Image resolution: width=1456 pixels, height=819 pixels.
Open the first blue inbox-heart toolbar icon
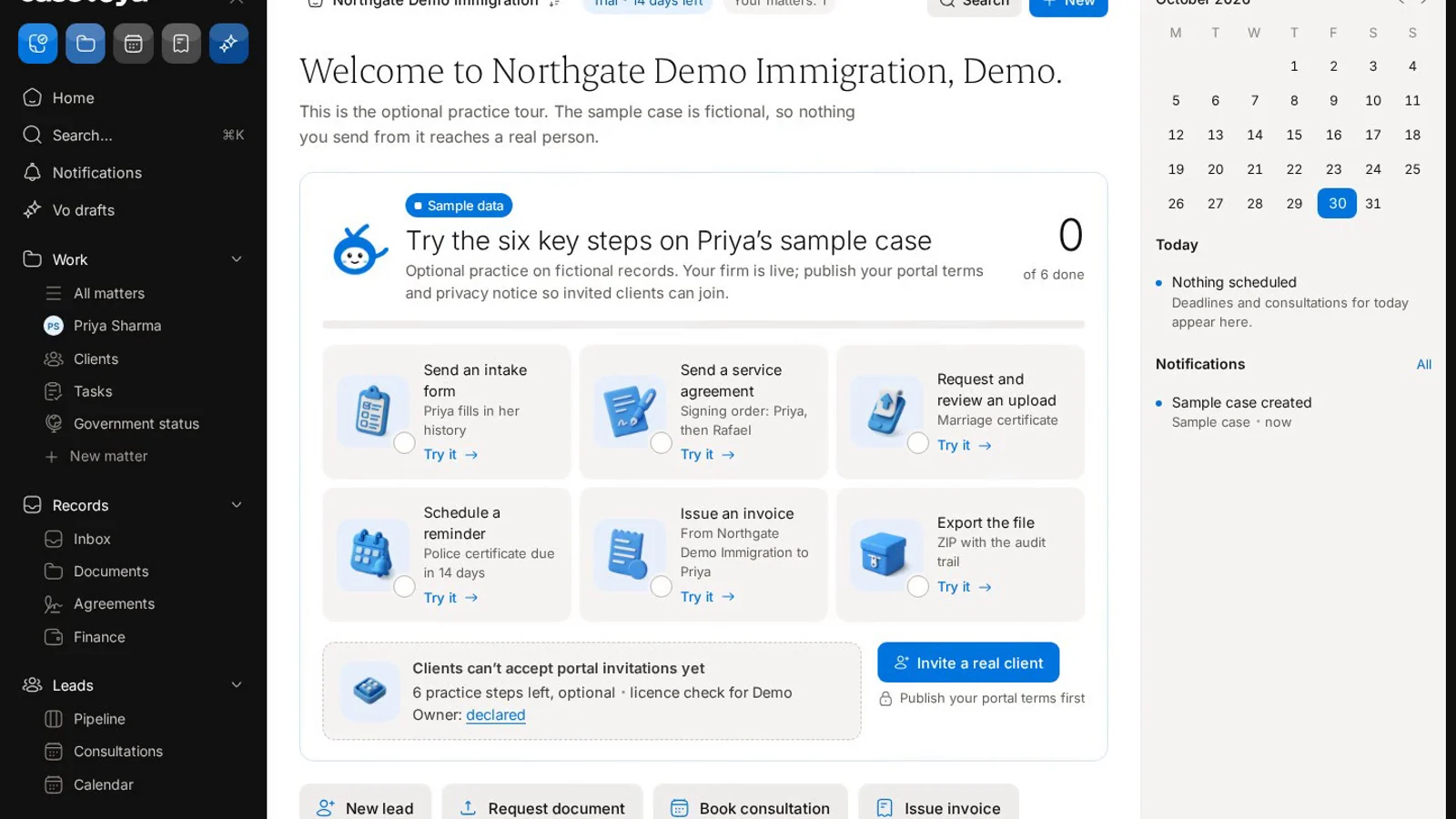point(37,44)
